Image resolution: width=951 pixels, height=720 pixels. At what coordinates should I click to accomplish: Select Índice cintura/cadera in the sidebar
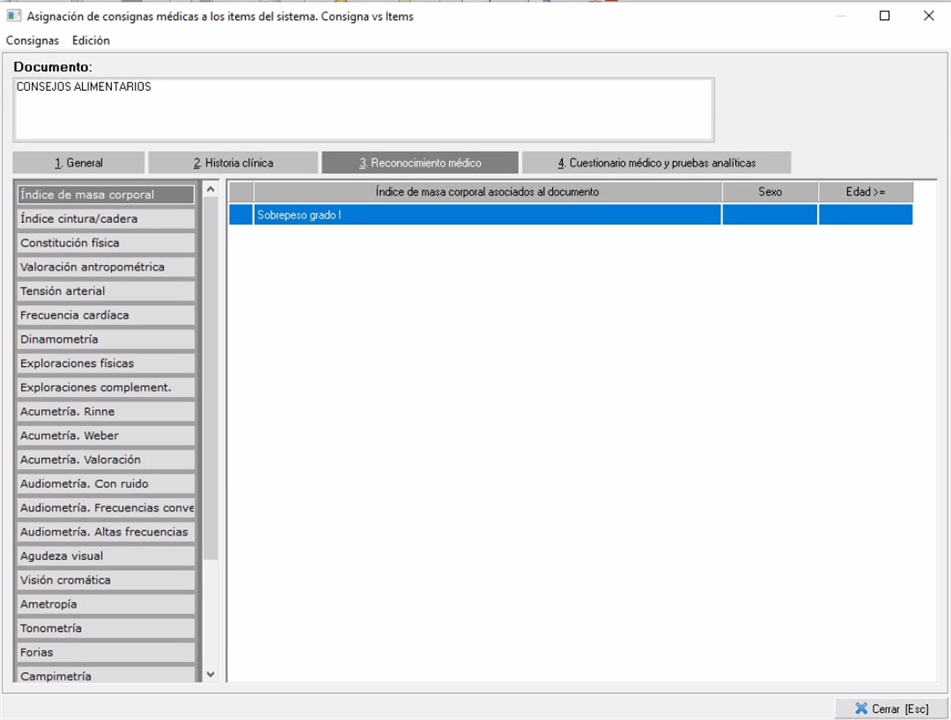point(105,219)
